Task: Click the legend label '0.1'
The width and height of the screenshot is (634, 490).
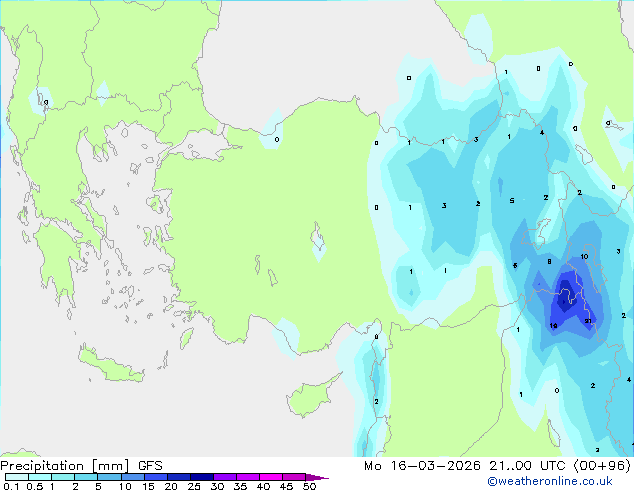Action: tap(11, 486)
